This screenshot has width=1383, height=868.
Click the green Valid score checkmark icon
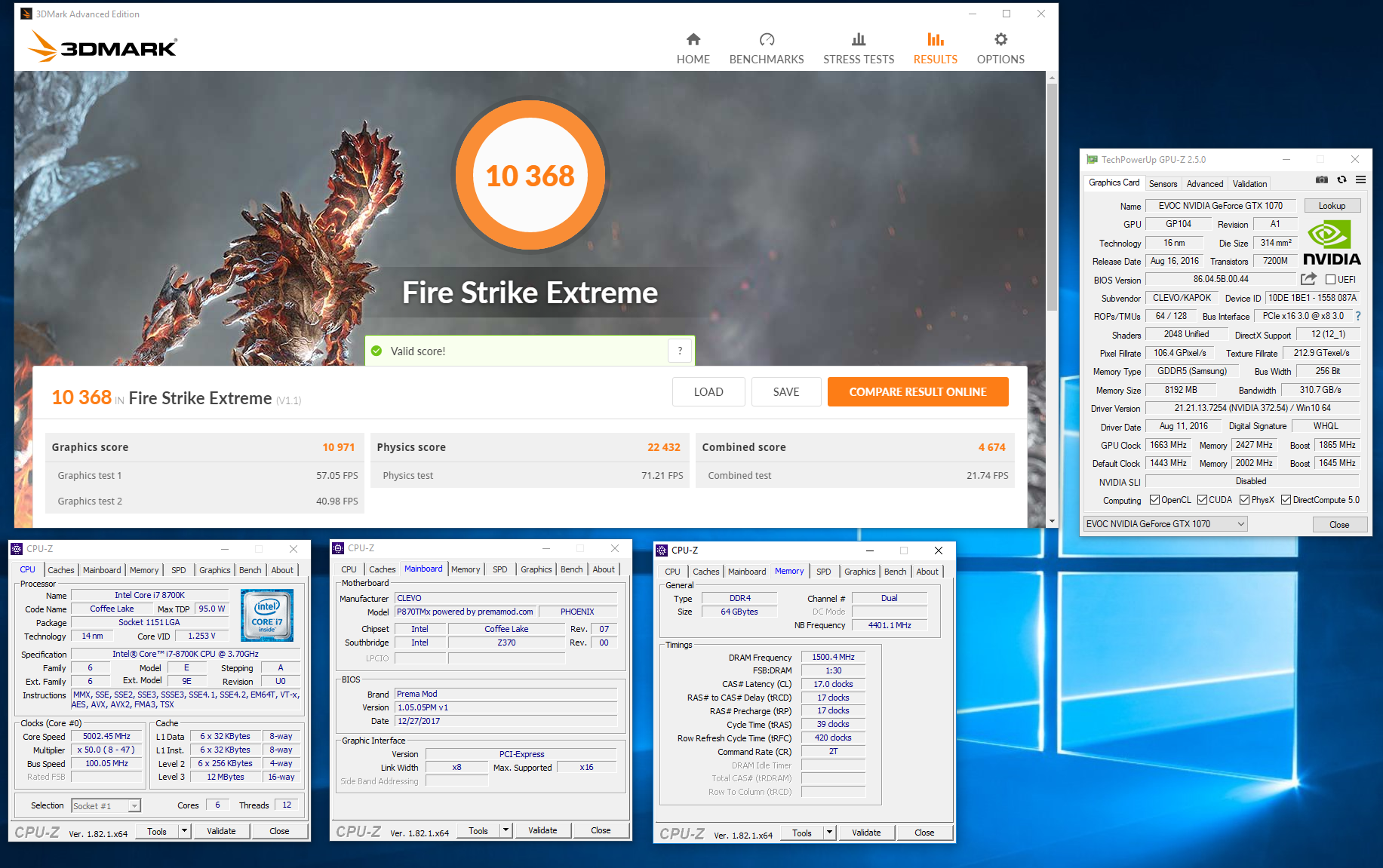(376, 351)
